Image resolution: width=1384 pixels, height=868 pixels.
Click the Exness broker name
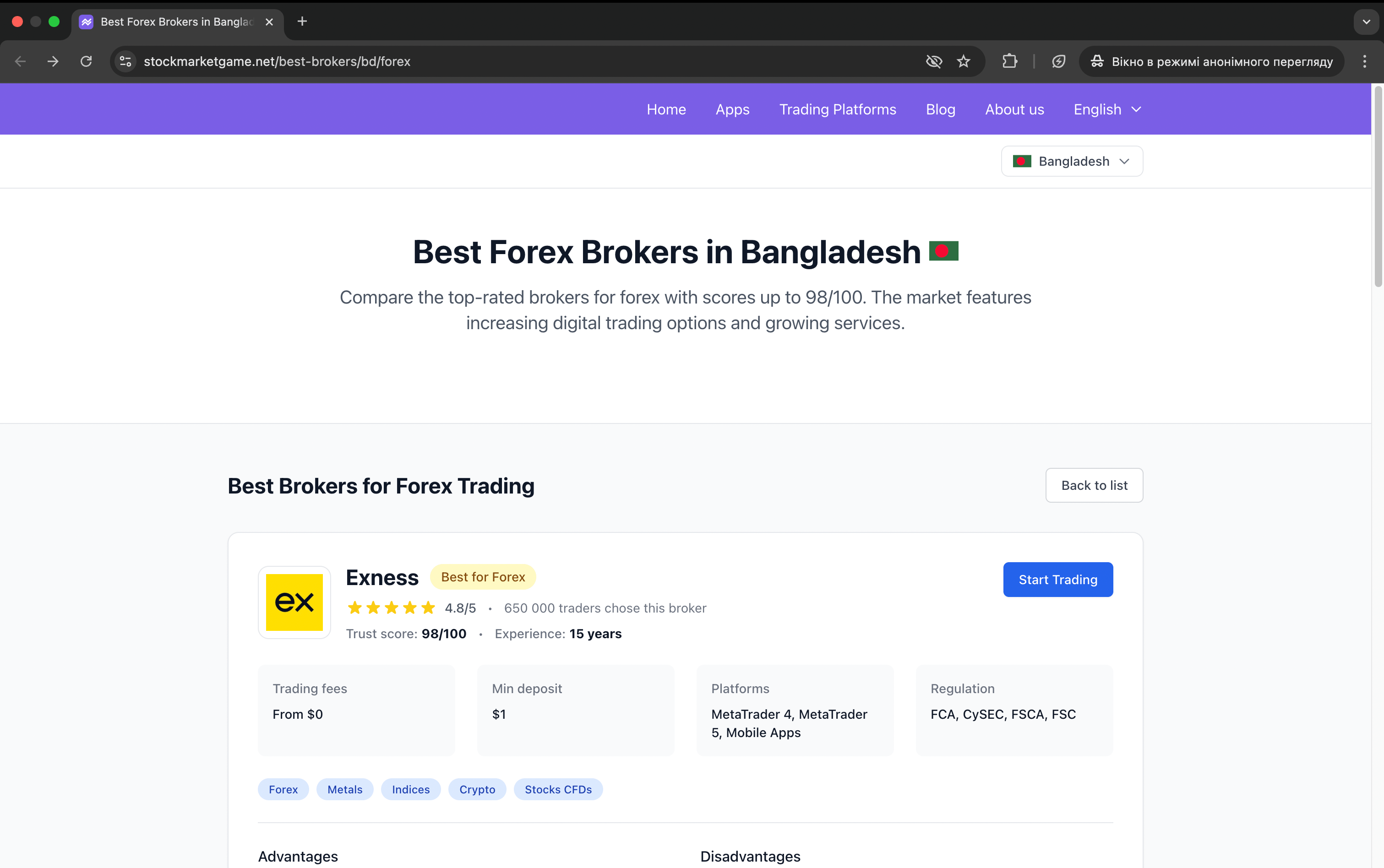[x=382, y=577]
